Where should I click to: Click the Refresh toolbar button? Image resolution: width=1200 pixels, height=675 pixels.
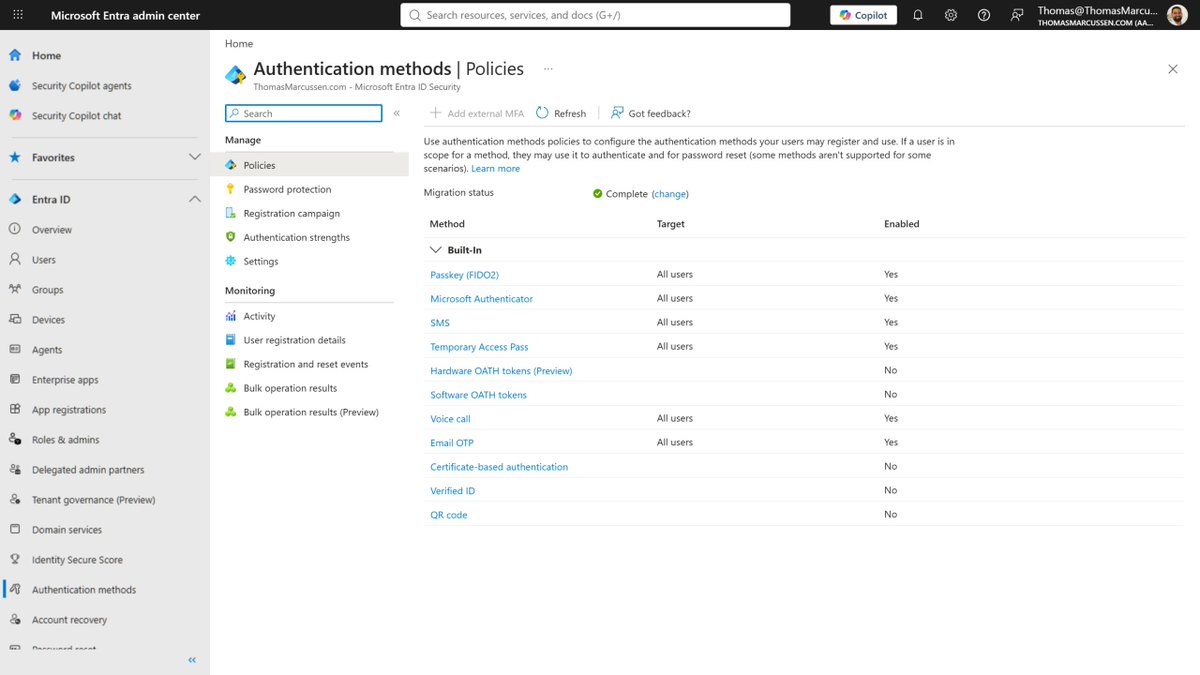(x=561, y=113)
